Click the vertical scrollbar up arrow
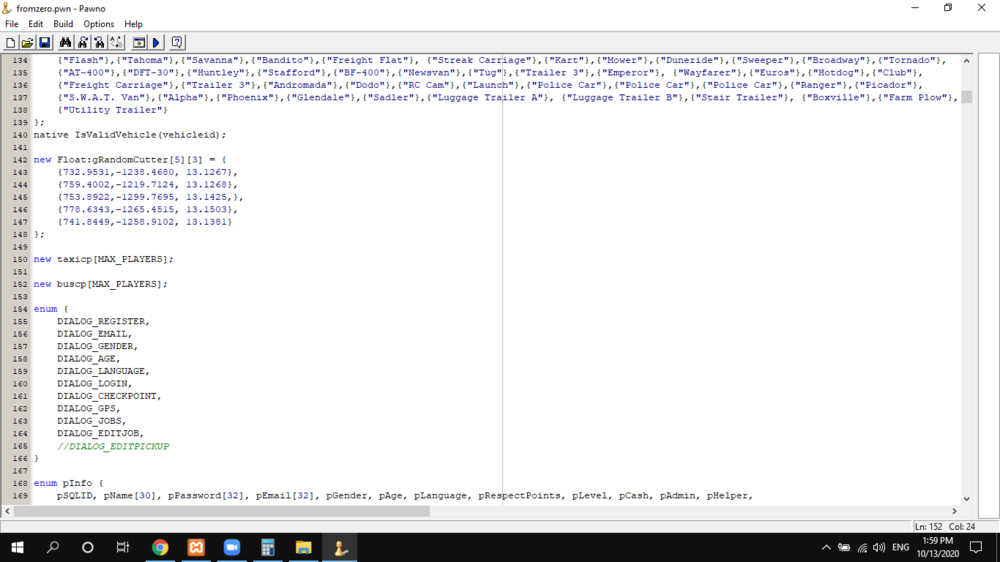The image size is (1000, 562). 967,61
